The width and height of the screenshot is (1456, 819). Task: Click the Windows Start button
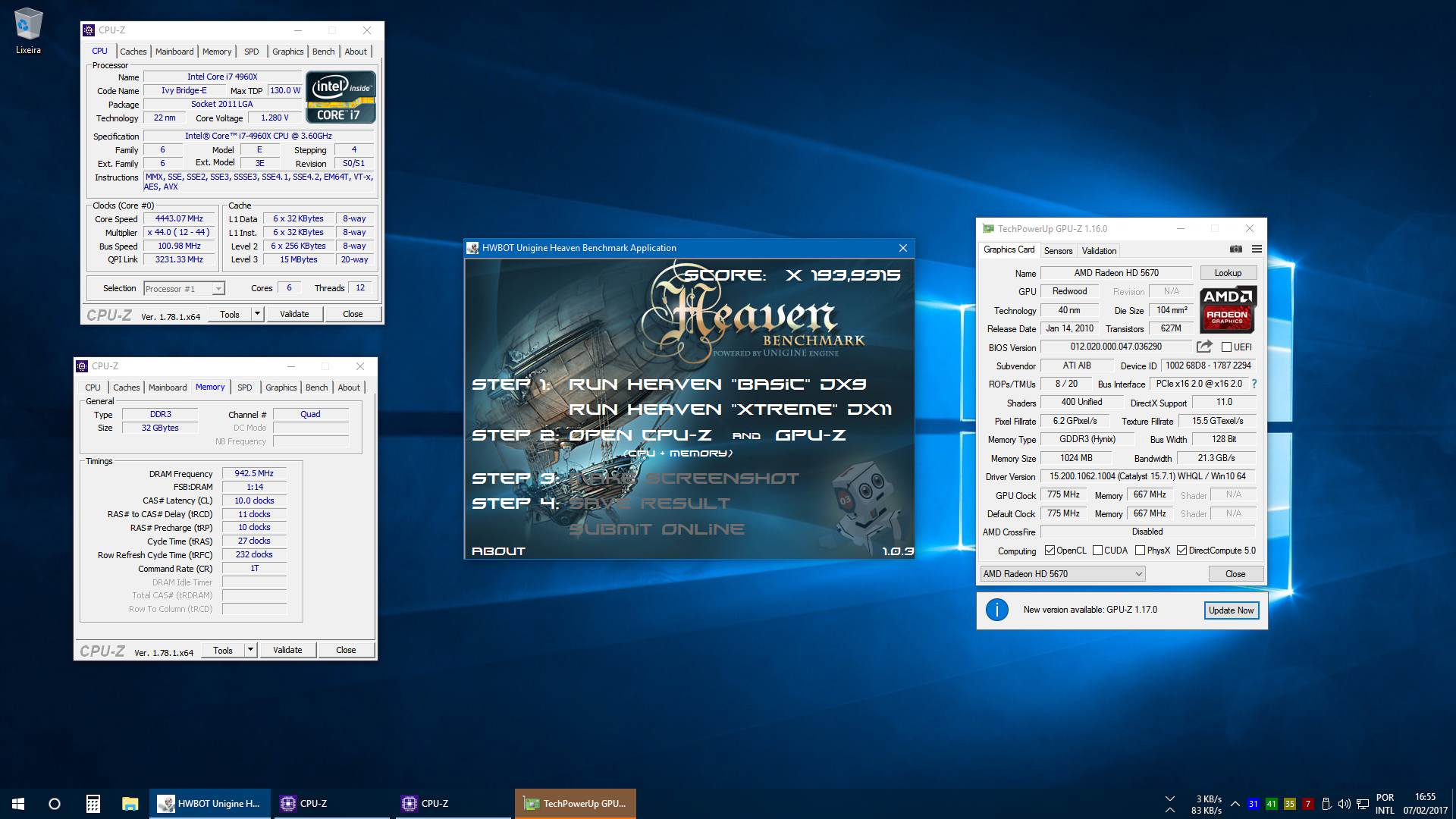tap(18, 804)
